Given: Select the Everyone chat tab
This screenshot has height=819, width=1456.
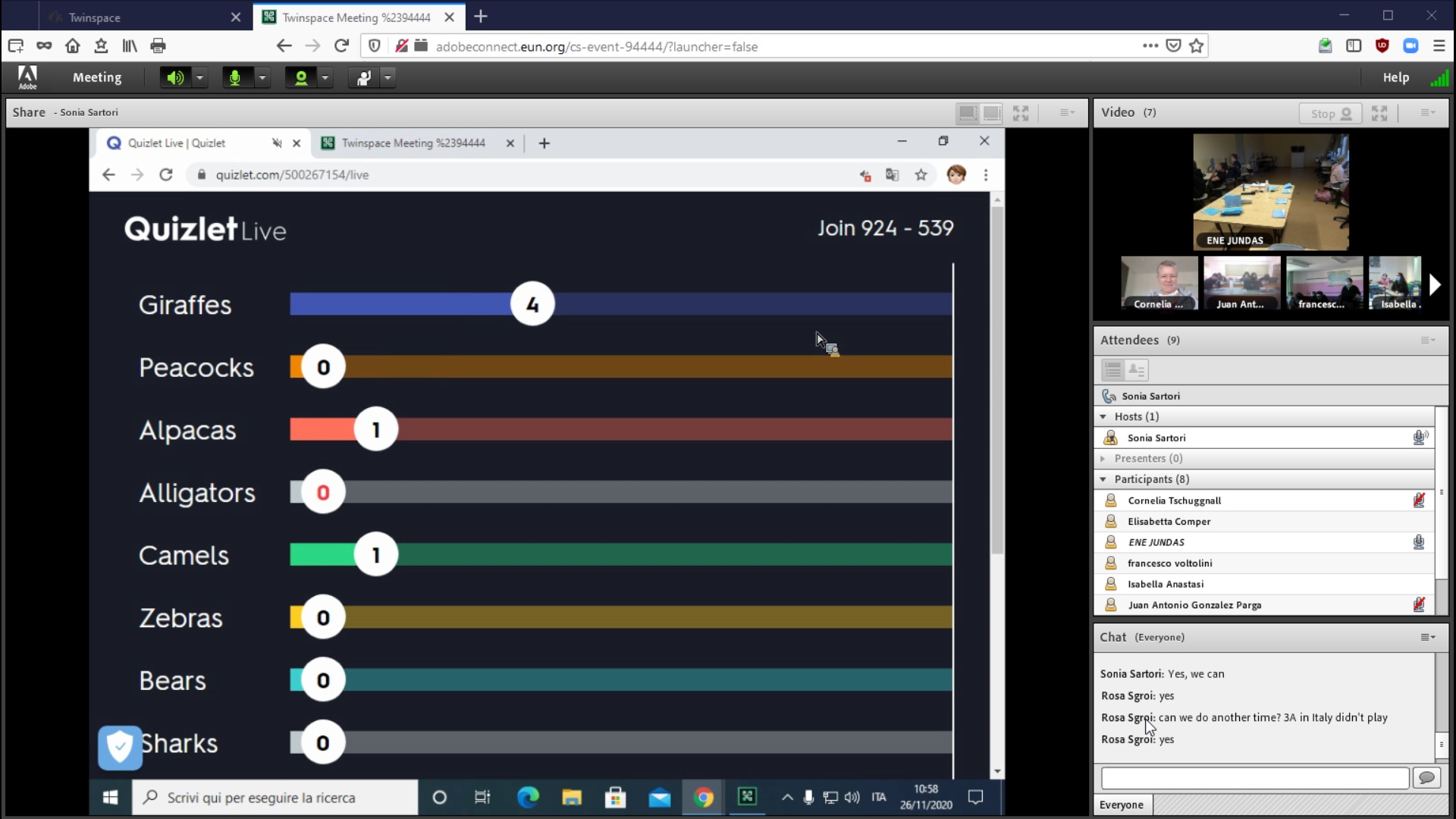Looking at the screenshot, I should (x=1122, y=805).
